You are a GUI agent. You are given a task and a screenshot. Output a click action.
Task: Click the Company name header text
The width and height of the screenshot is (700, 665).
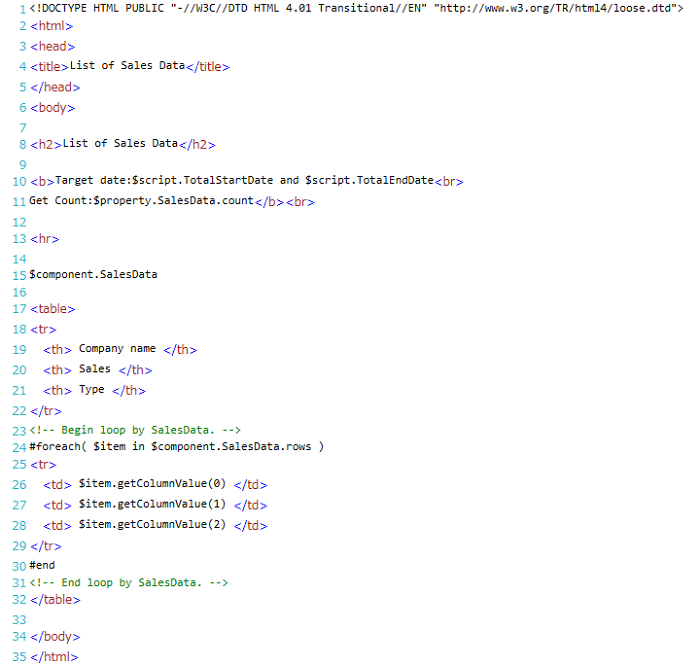pyautogui.click(x=117, y=349)
